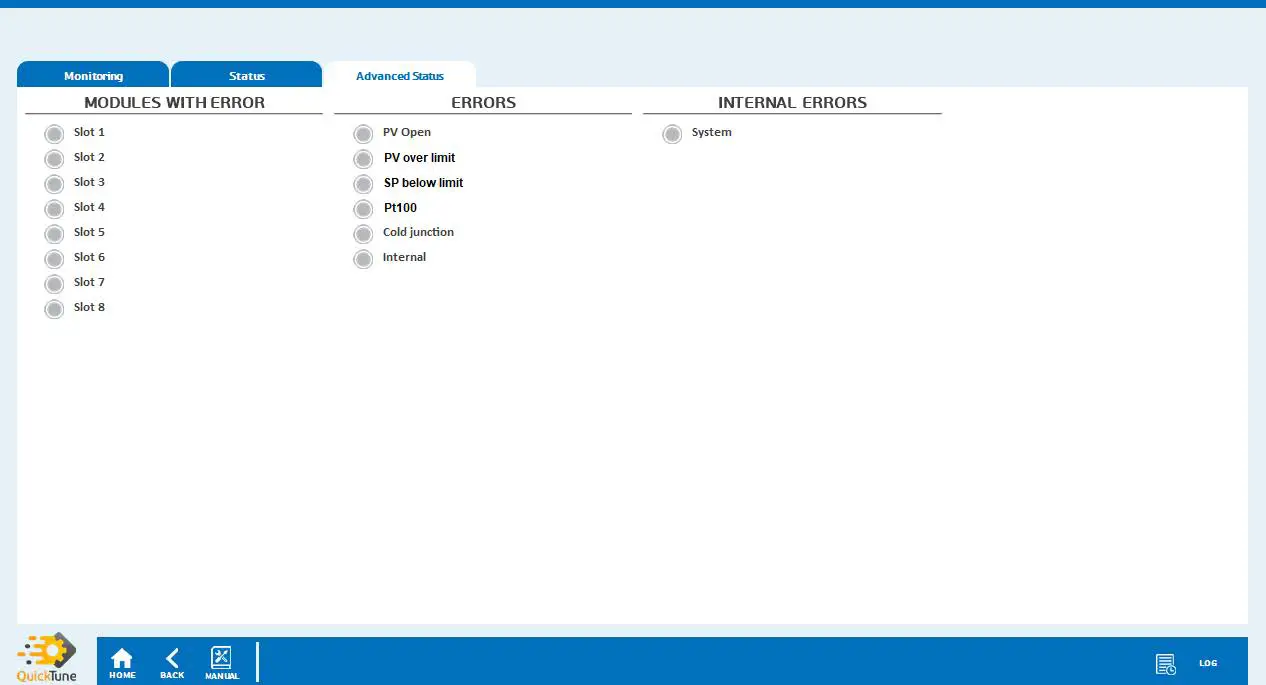Click the LOG text label
The width and height of the screenshot is (1266, 685).
pos(1208,663)
